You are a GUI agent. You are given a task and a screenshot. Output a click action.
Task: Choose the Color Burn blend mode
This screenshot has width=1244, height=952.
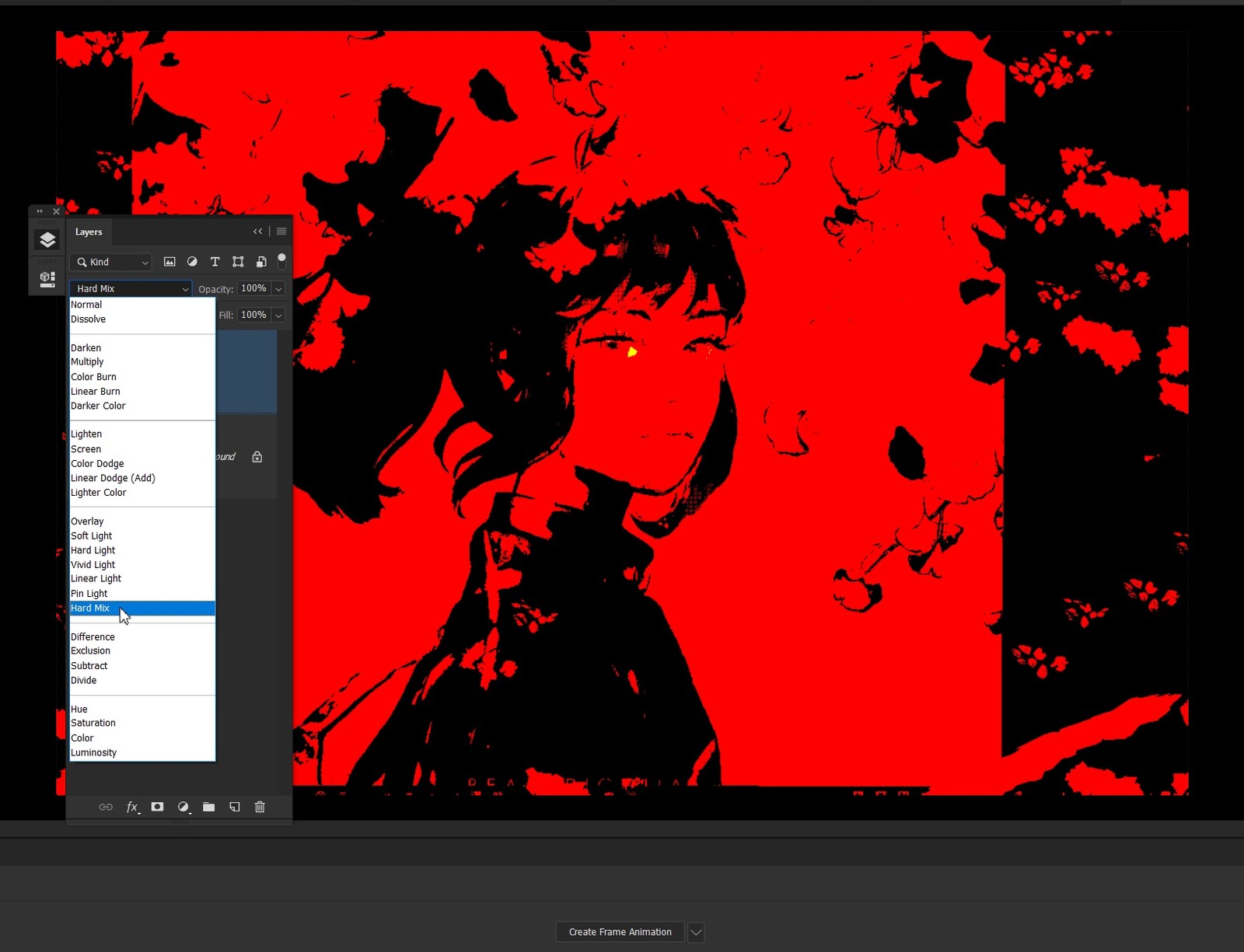point(142,377)
